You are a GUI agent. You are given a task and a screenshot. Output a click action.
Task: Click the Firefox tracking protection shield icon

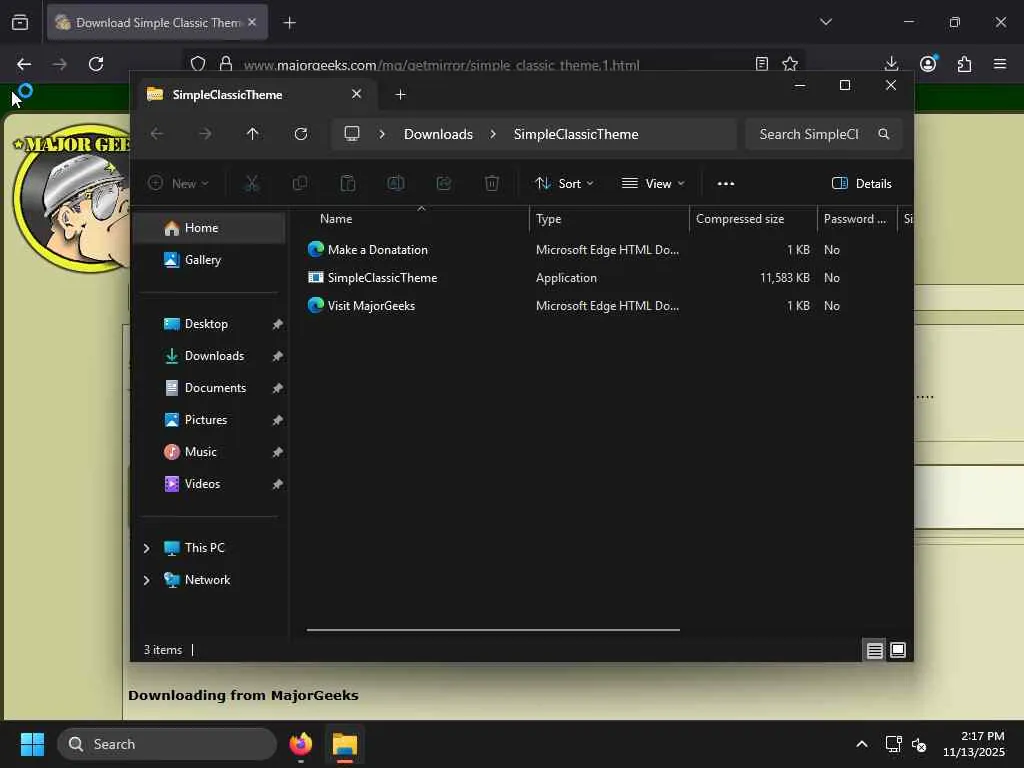click(198, 63)
